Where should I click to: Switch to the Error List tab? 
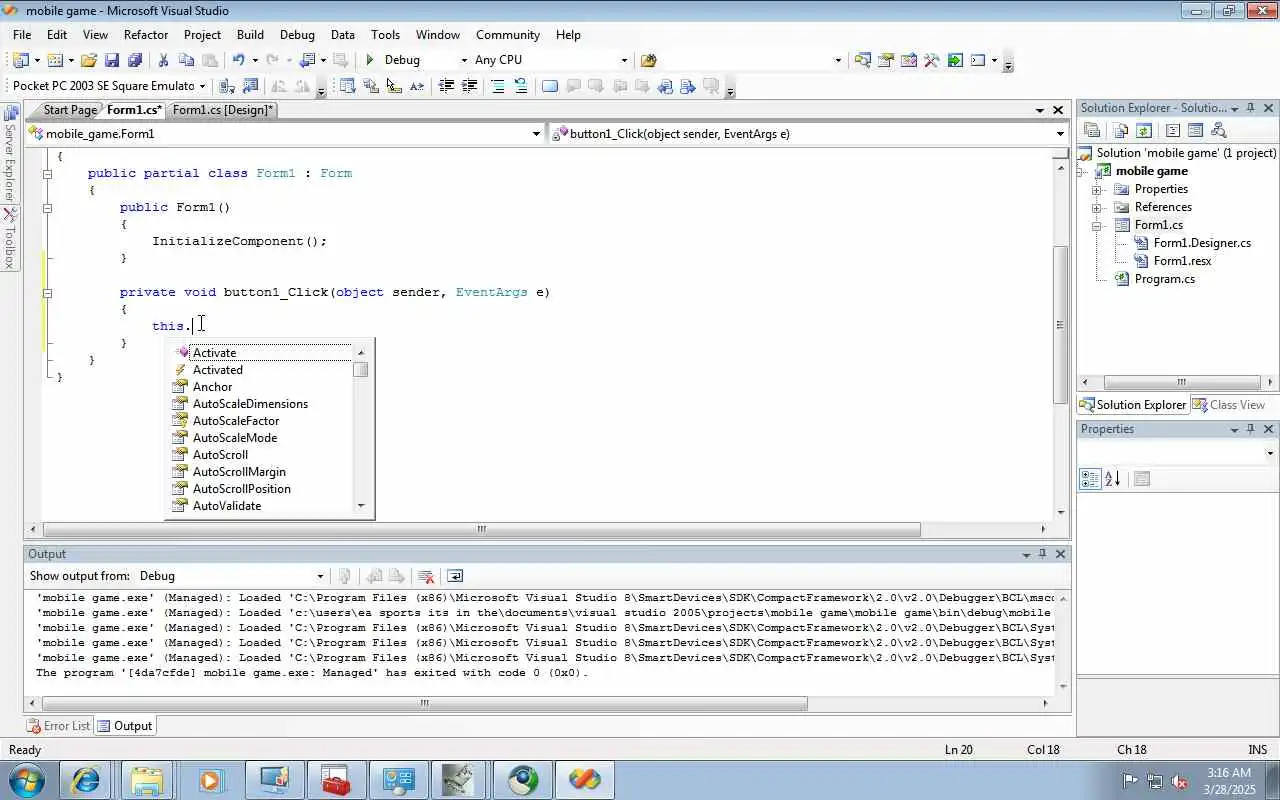pos(58,726)
